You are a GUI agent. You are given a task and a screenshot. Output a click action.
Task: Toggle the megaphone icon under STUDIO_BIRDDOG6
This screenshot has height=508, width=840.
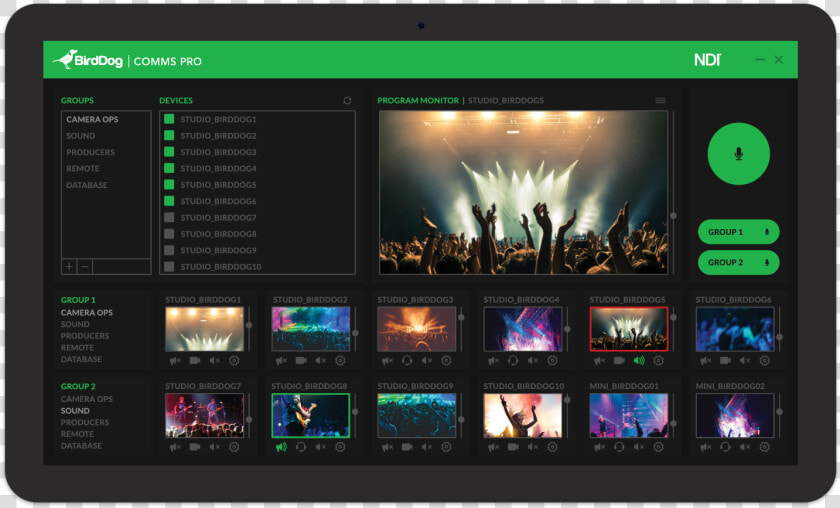(706, 361)
